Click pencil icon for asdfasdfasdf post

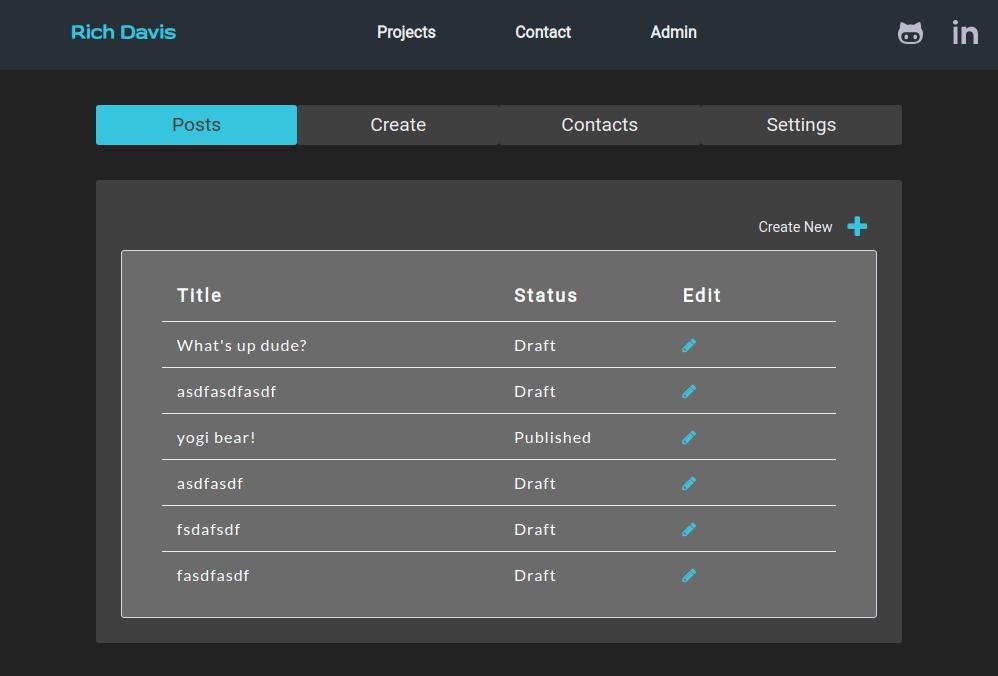[x=689, y=391]
